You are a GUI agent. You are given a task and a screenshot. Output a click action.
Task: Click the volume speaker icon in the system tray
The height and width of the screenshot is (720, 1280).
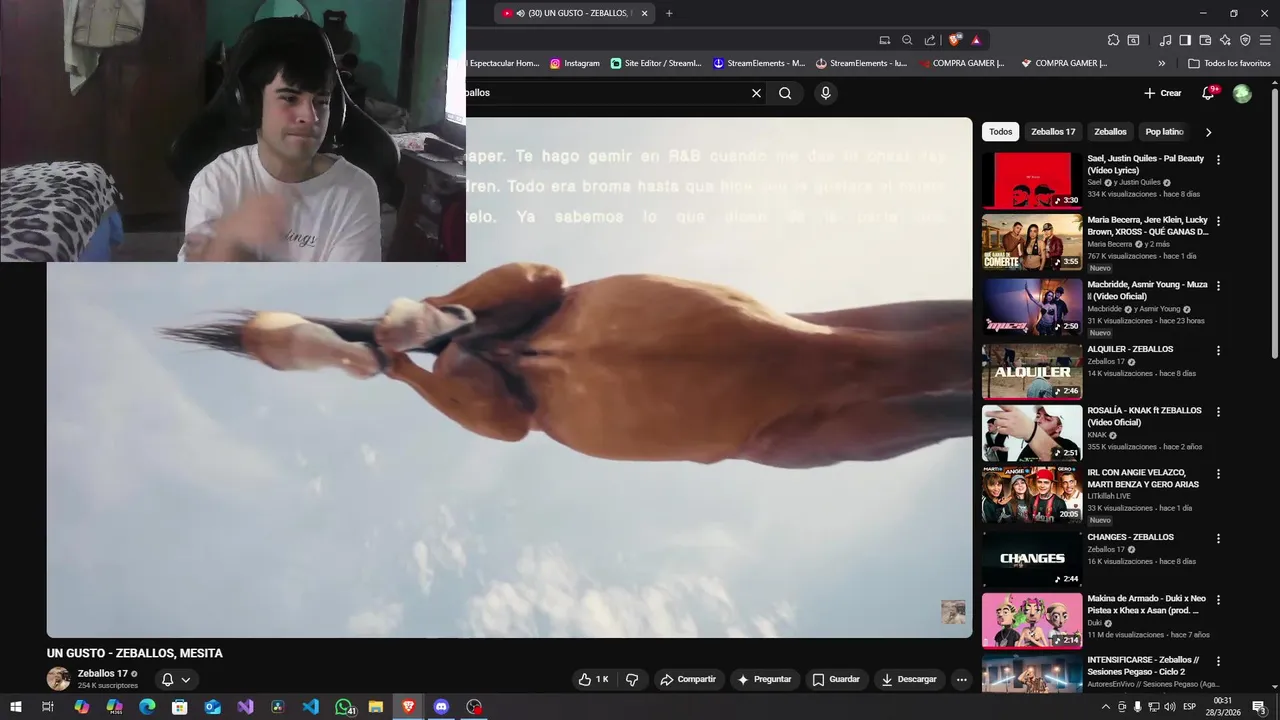[x=1169, y=707]
